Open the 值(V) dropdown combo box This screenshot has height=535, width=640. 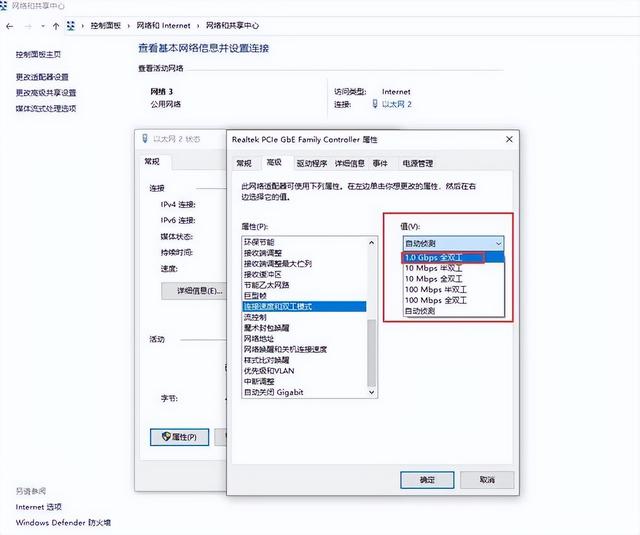453,244
